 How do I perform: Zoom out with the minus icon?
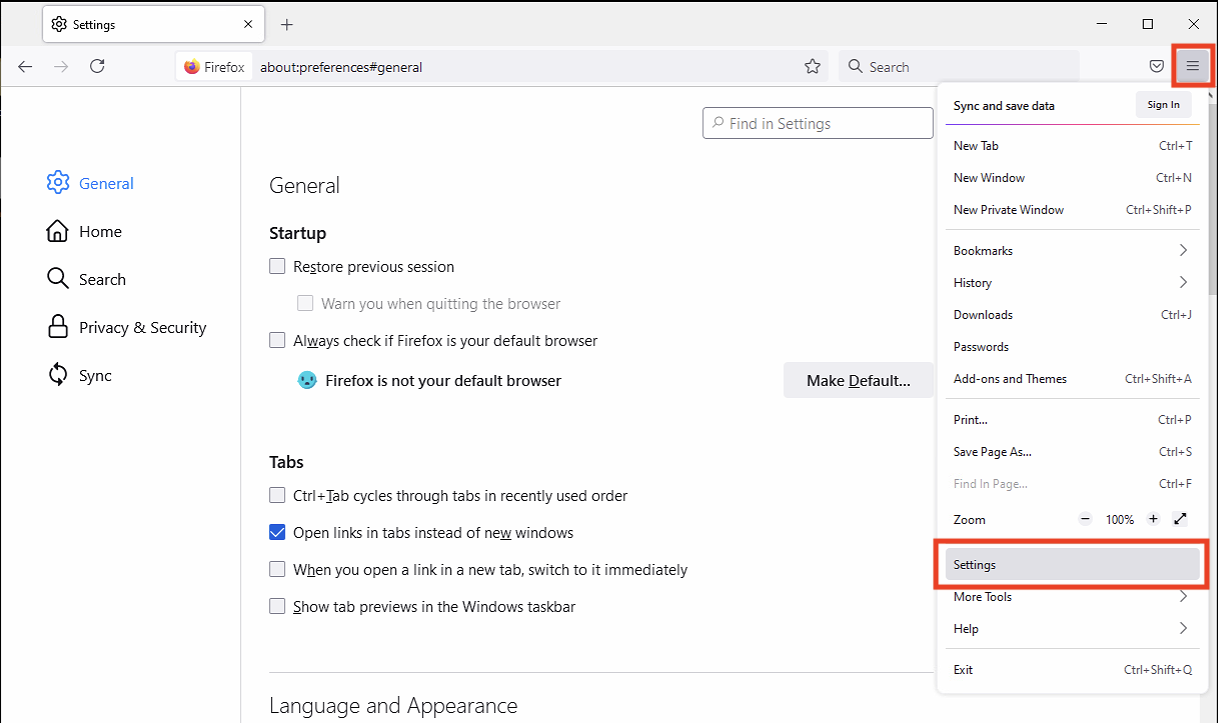pyautogui.click(x=1086, y=519)
